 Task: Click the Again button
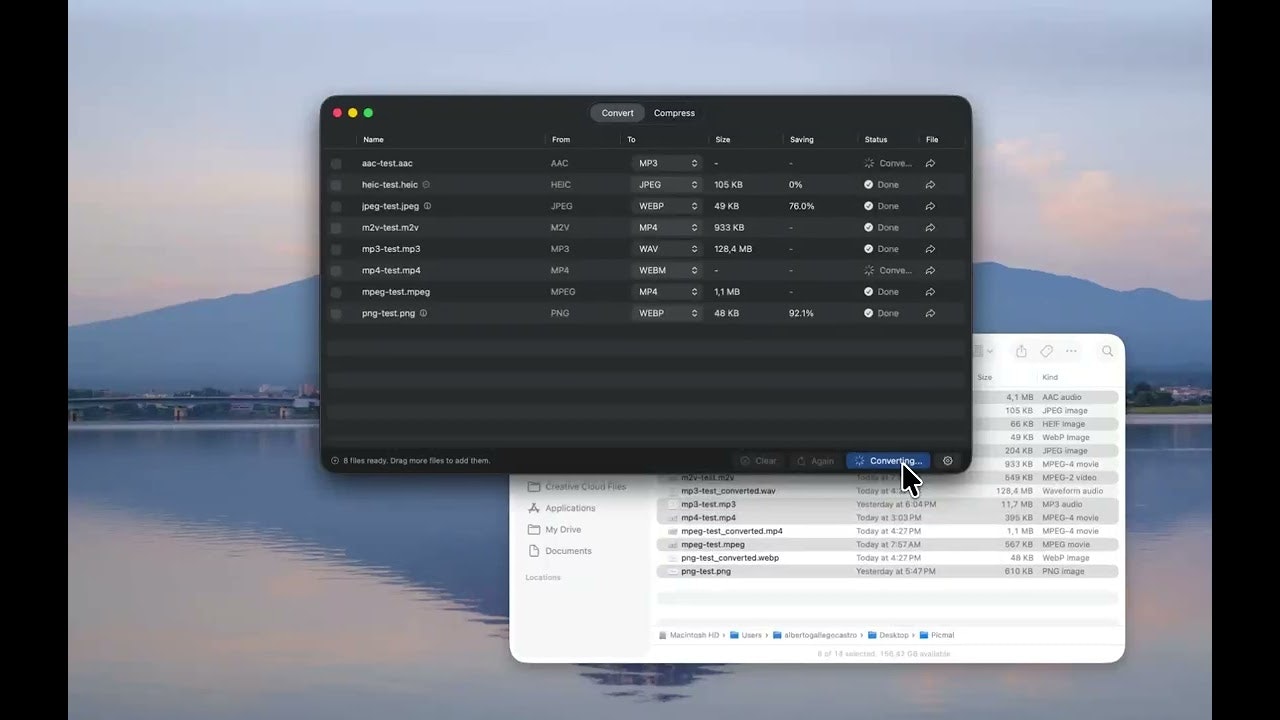(x=815, y=461)
